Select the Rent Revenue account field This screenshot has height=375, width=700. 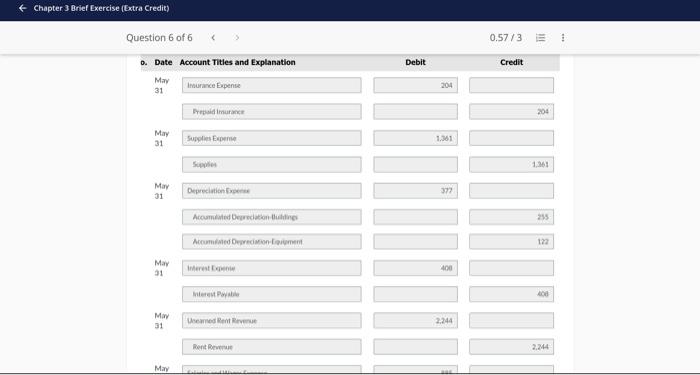[x=271, y=347]
